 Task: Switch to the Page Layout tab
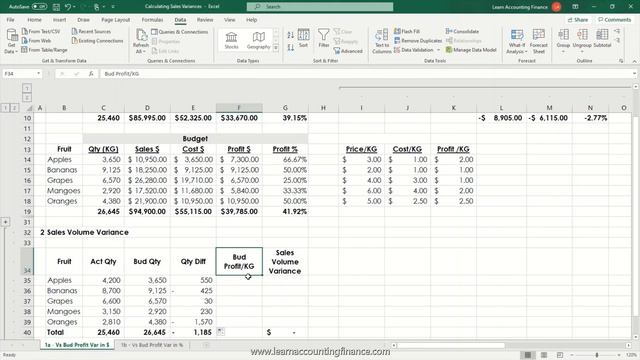coord(116,20)
